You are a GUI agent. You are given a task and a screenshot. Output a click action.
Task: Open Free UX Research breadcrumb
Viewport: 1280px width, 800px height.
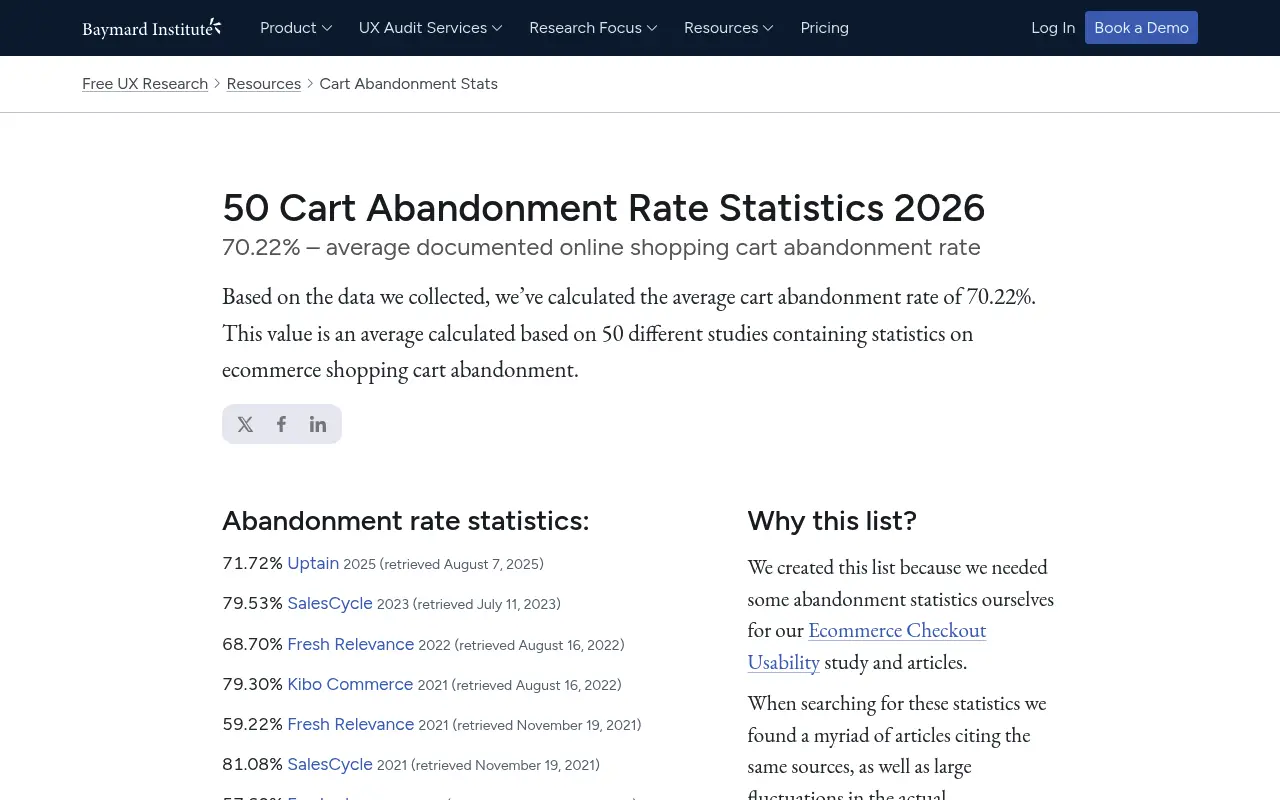point(145,84)
